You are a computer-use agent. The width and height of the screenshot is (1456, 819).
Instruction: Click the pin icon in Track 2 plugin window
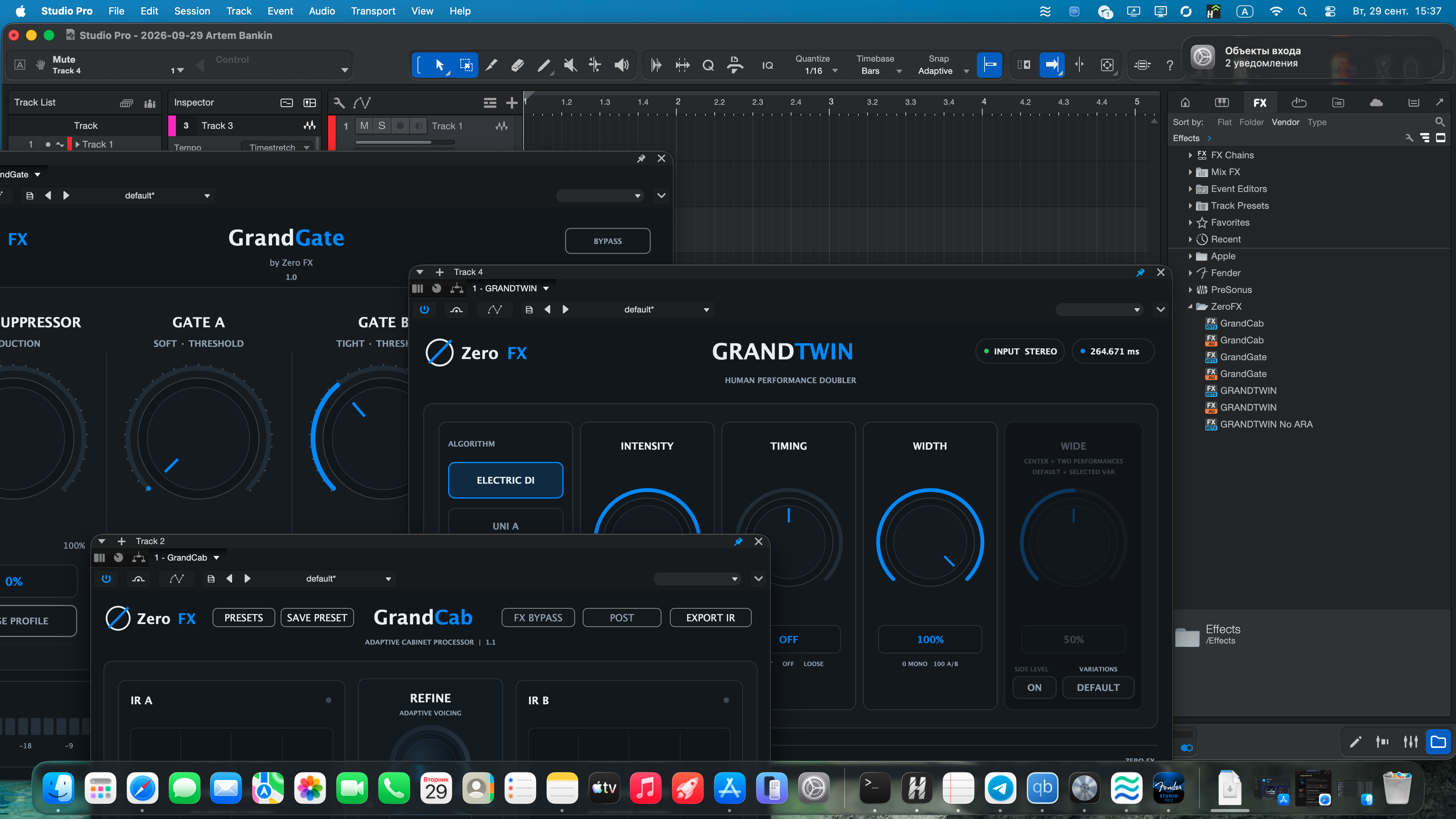click(738, 541)
